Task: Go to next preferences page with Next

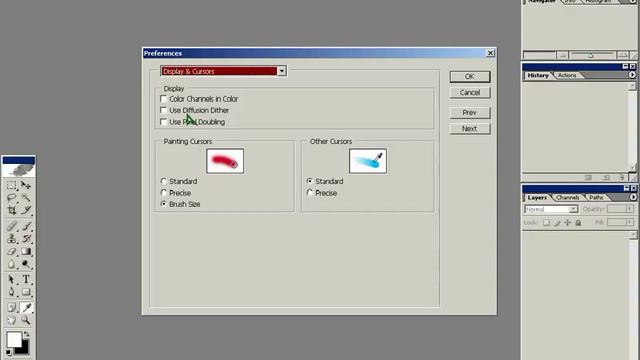Action: [470, 129]
